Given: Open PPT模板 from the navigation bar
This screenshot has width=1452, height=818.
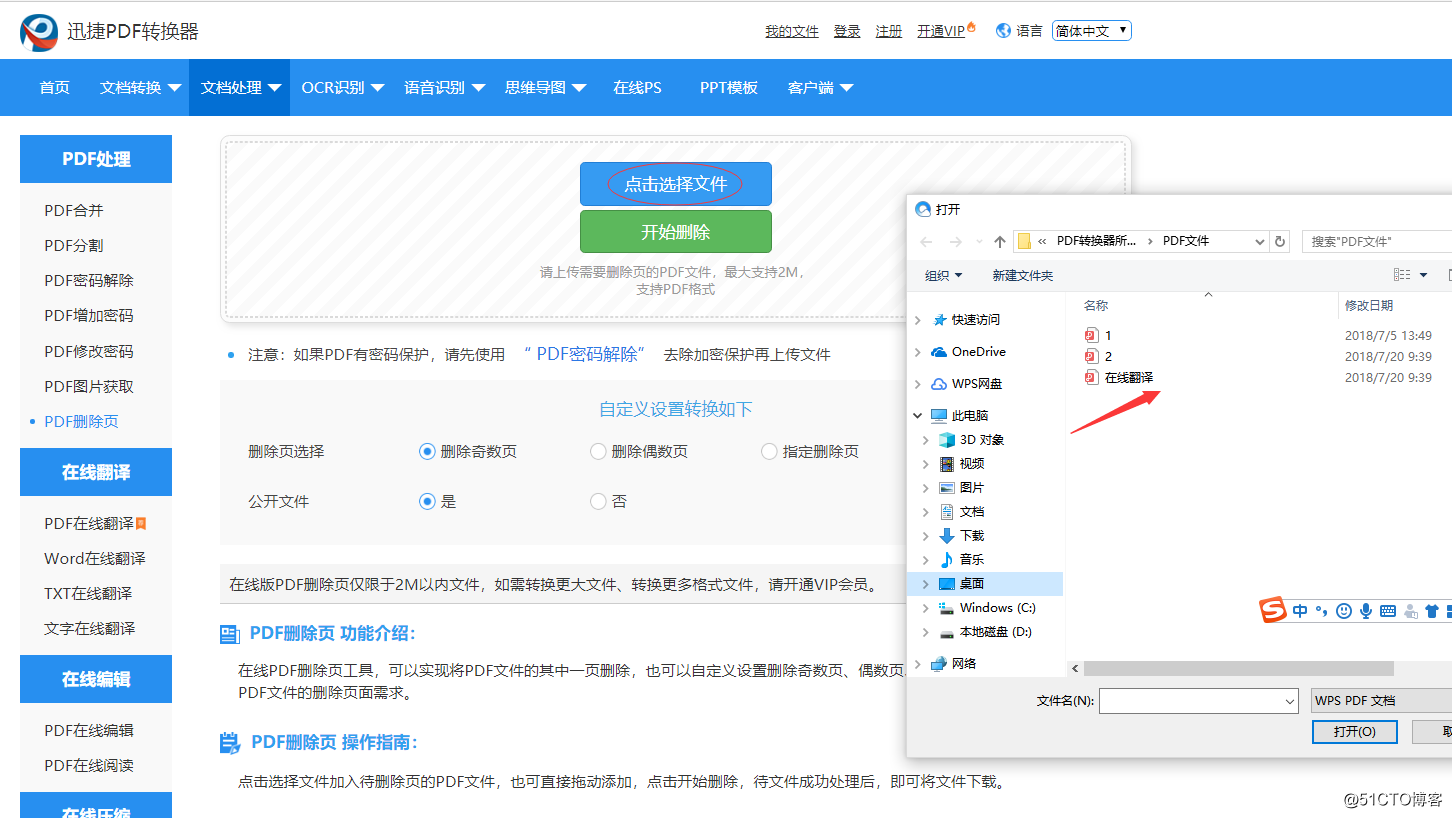Looking at the screenshot, I should click(x=729, y=87).
